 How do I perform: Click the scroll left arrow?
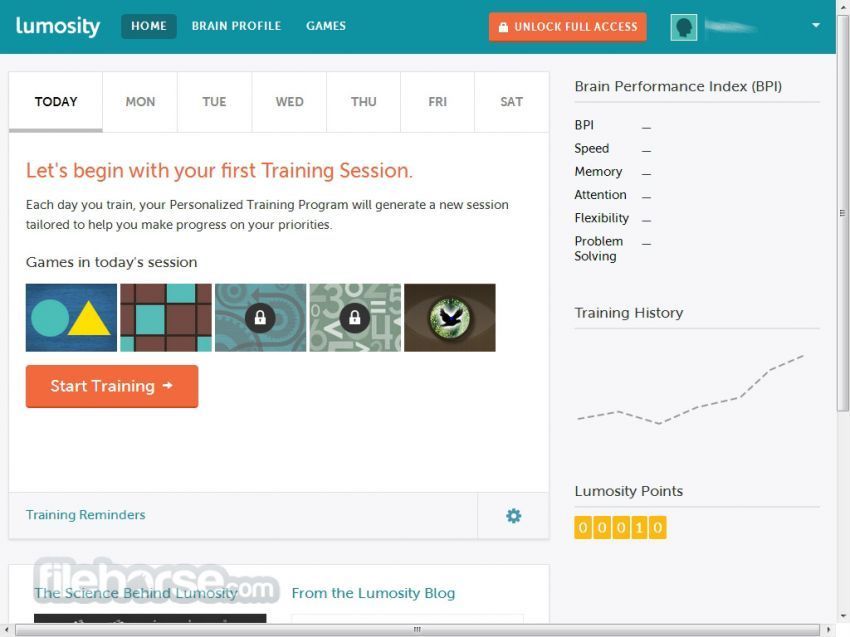(x=7, y=630)
